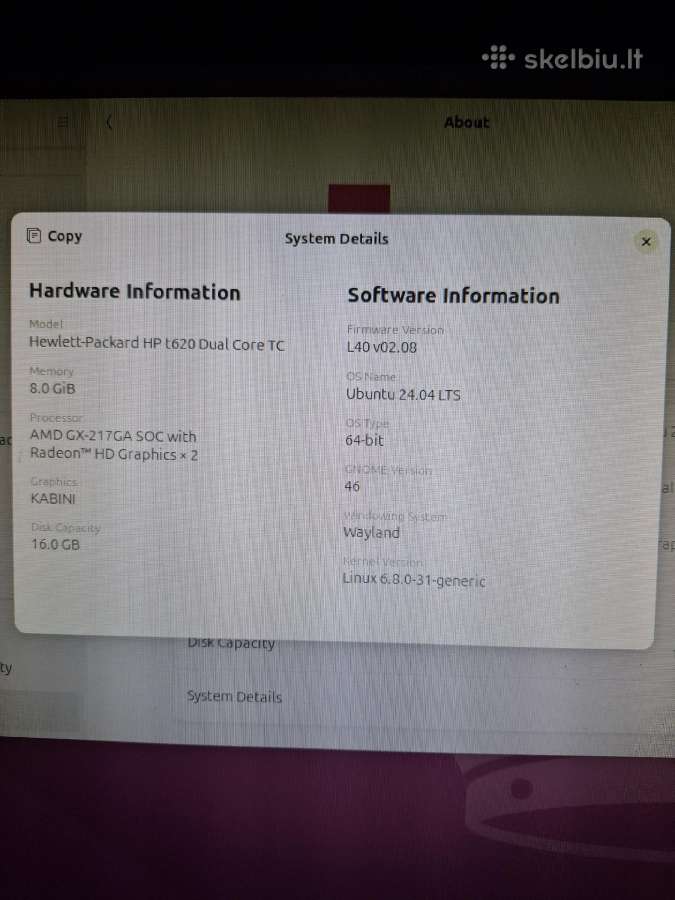This screenshot has width=675, height=900.
Task: Select the graphics value 'KABINI'
Action: [x=53, y=498]
